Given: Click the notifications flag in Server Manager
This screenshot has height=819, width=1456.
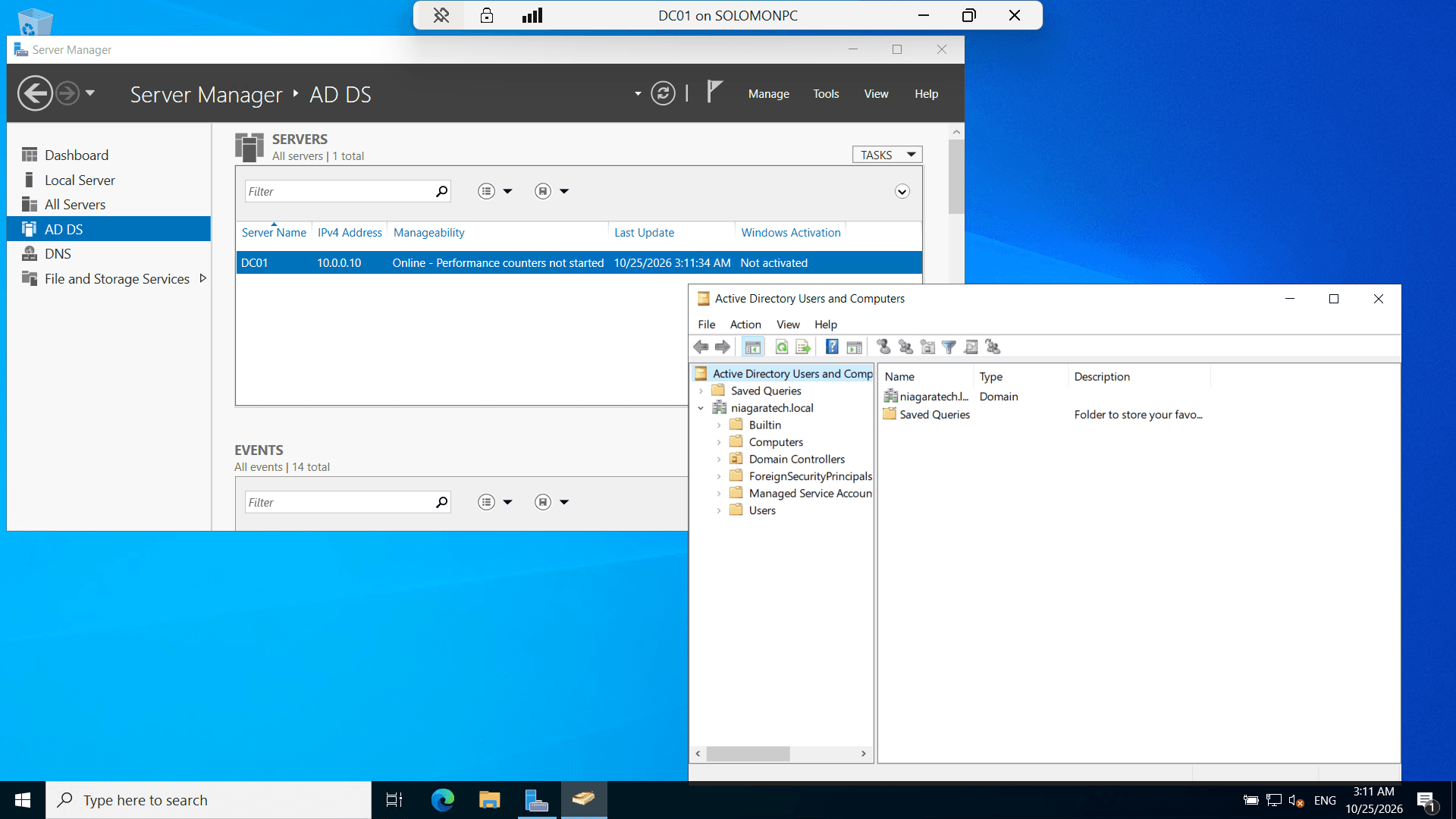Looking at the screenshot, I should 714,92.
